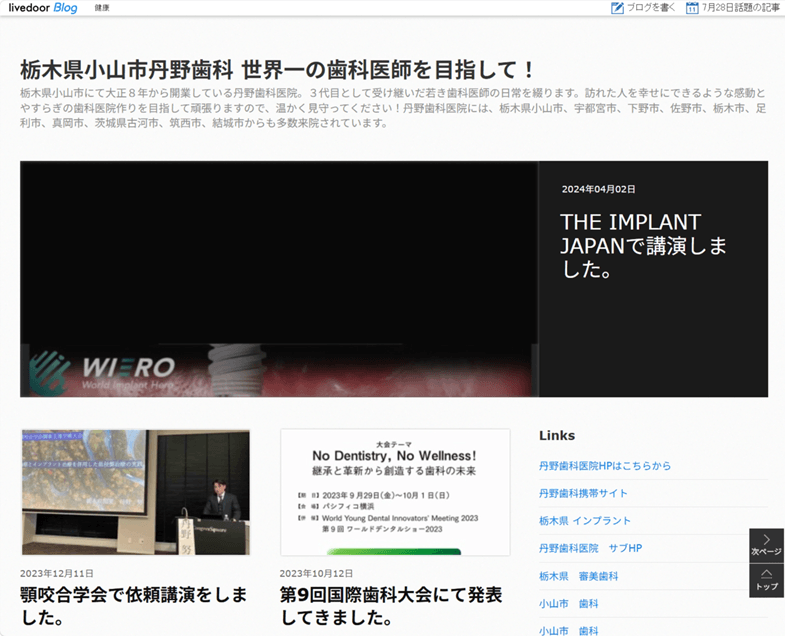
Task: Open the lecture podium photo thumbnail
Action: 135,492
